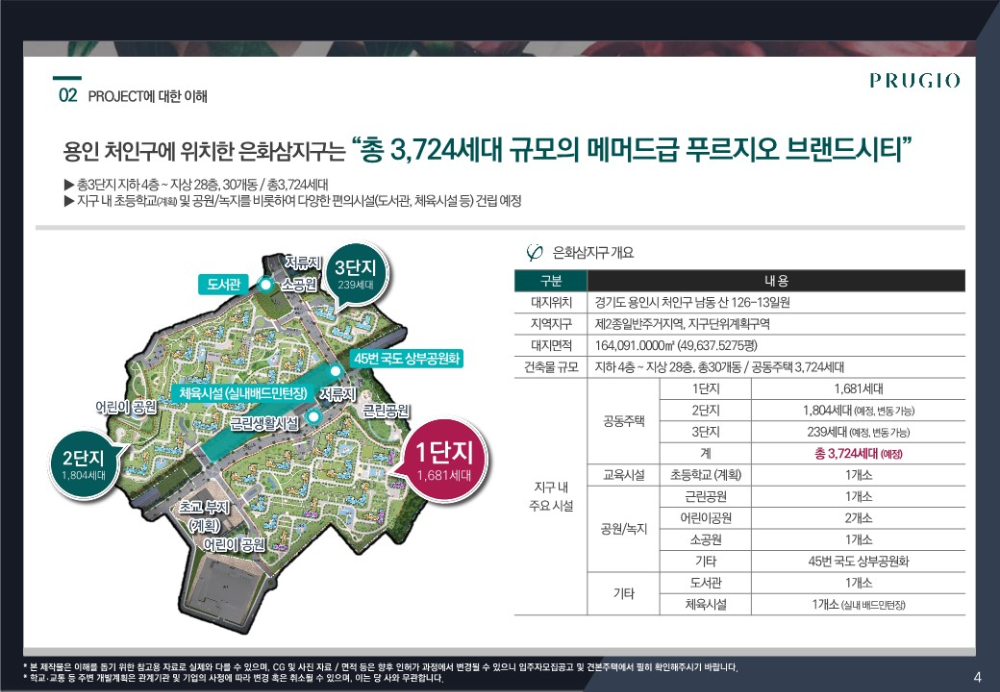1000x692 pixels.
Task: Select the 2단지 1,804세대 bubble on the map
Action: point(83,464)
